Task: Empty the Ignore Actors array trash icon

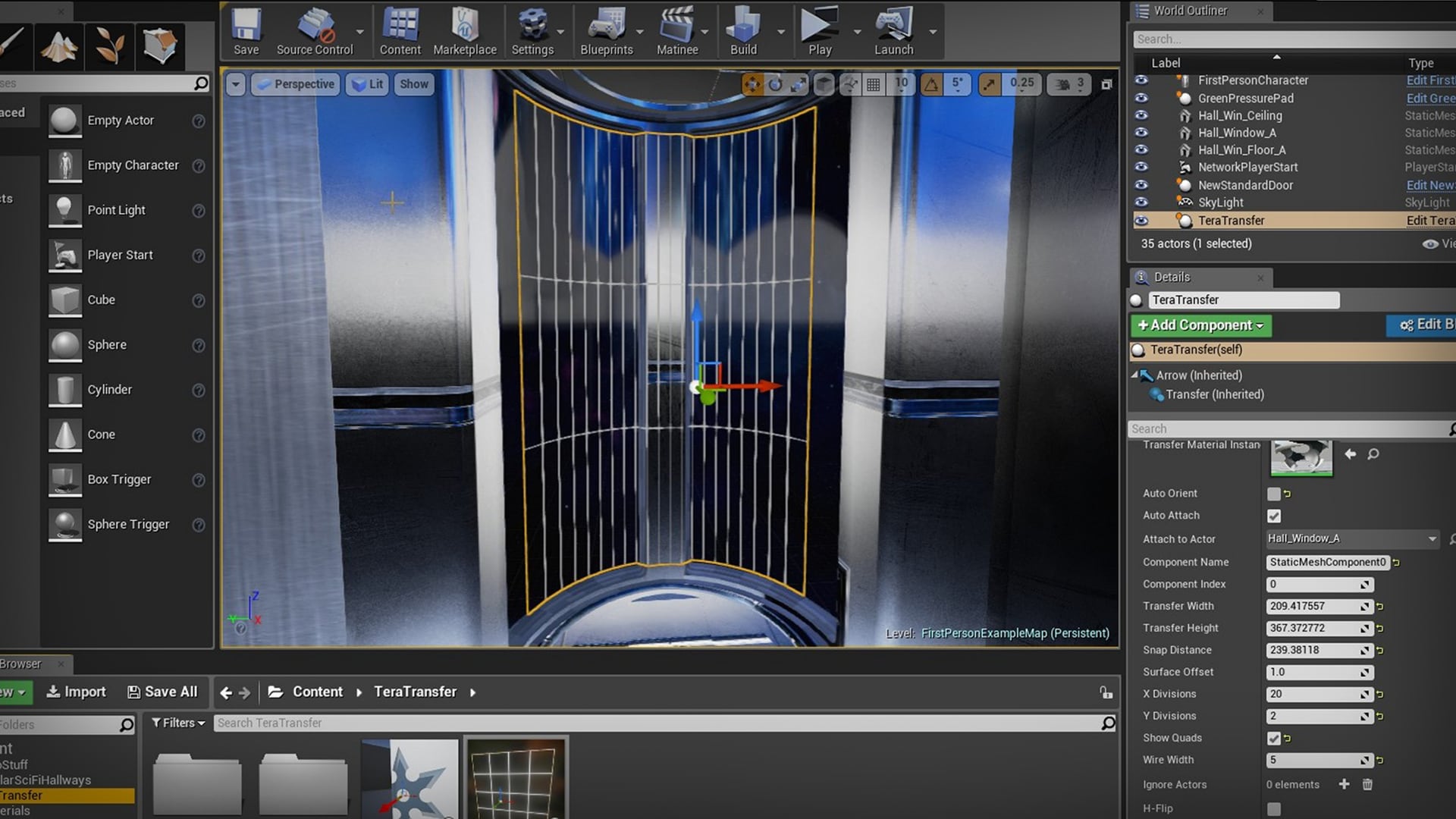Action: coord(1367,784)
